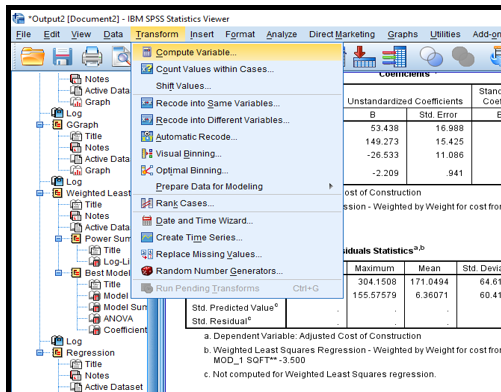The width and height of the screenshot is (501, 392).
Task: Select Log item above GGraph in outline
Action: 74,113
